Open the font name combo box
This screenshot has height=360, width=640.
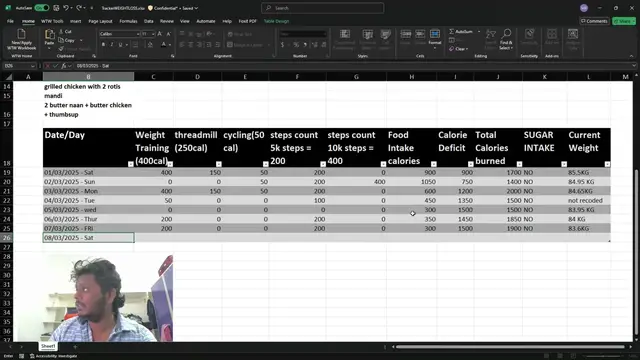point(120,34)
